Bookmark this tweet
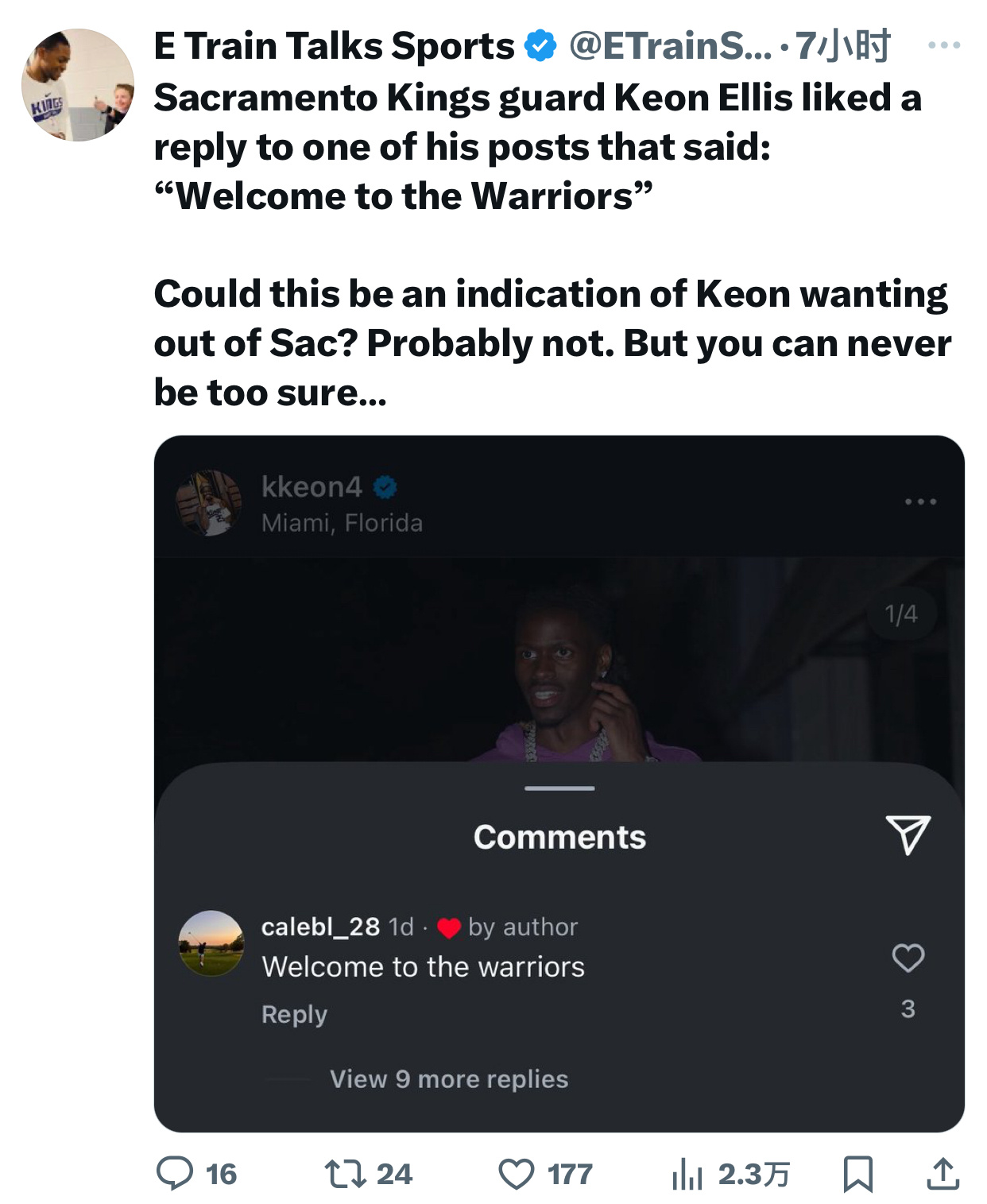The width and height of the screenshot is (987, 1204). coord(858,1174)
